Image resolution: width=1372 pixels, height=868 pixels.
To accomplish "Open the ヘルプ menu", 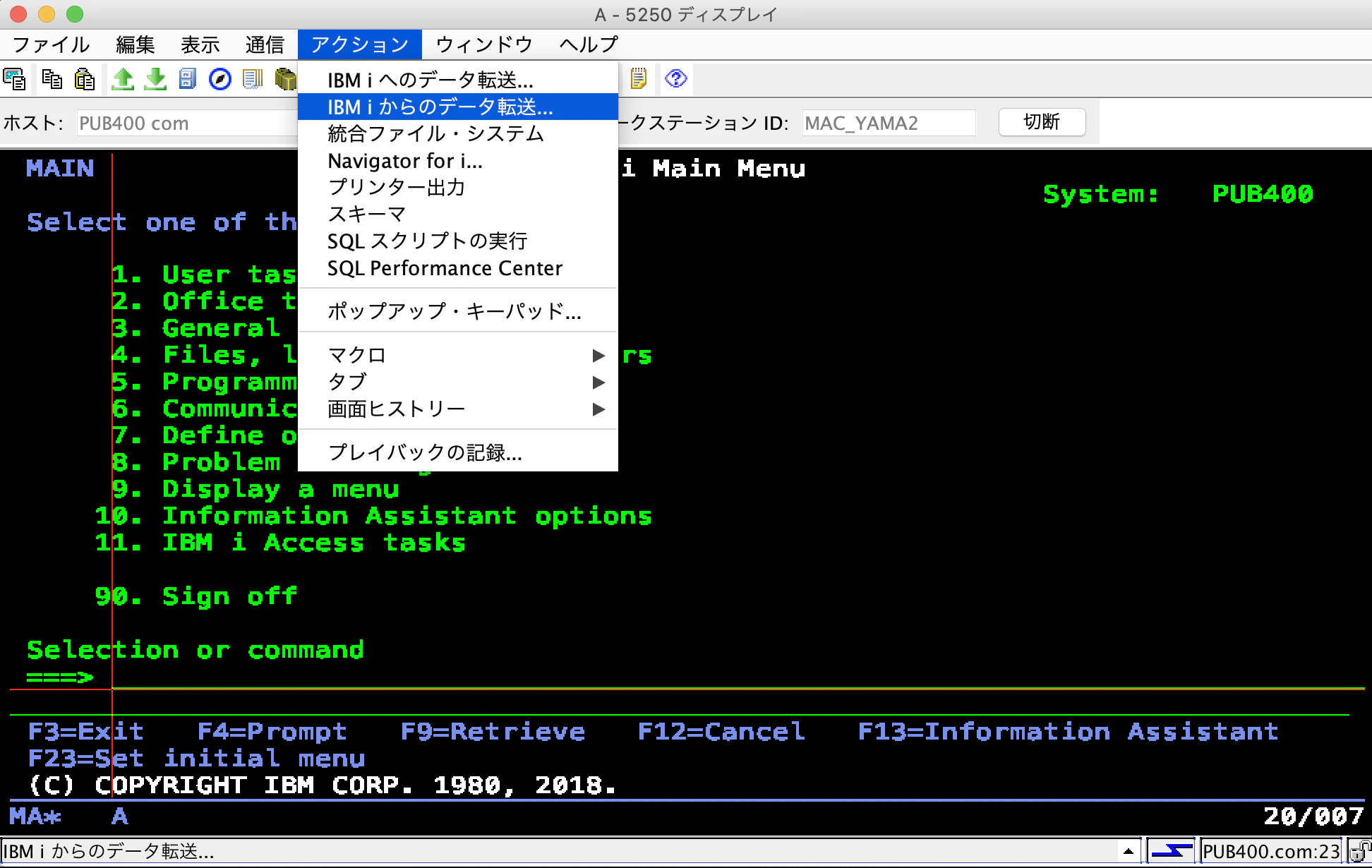I will tap(589, 44).
